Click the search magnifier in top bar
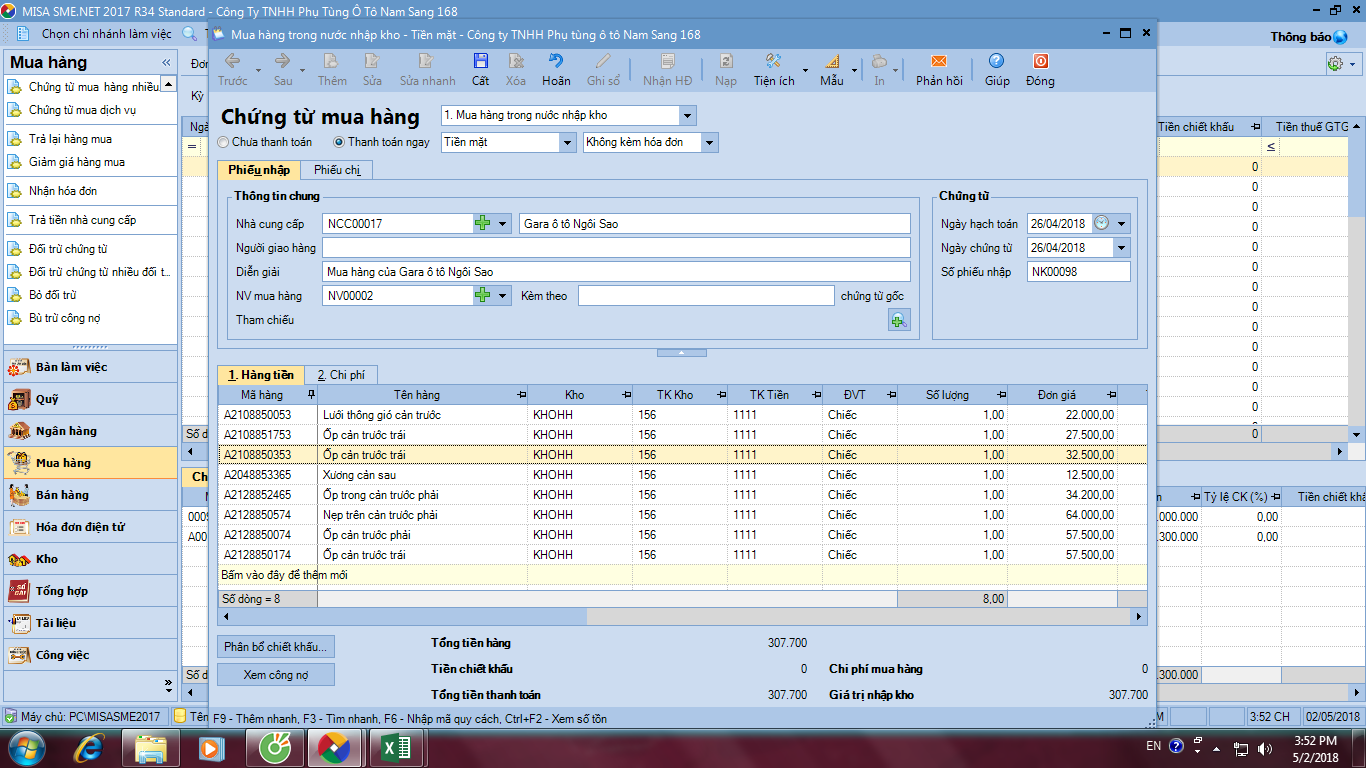1366x768 pixels. 190,34
